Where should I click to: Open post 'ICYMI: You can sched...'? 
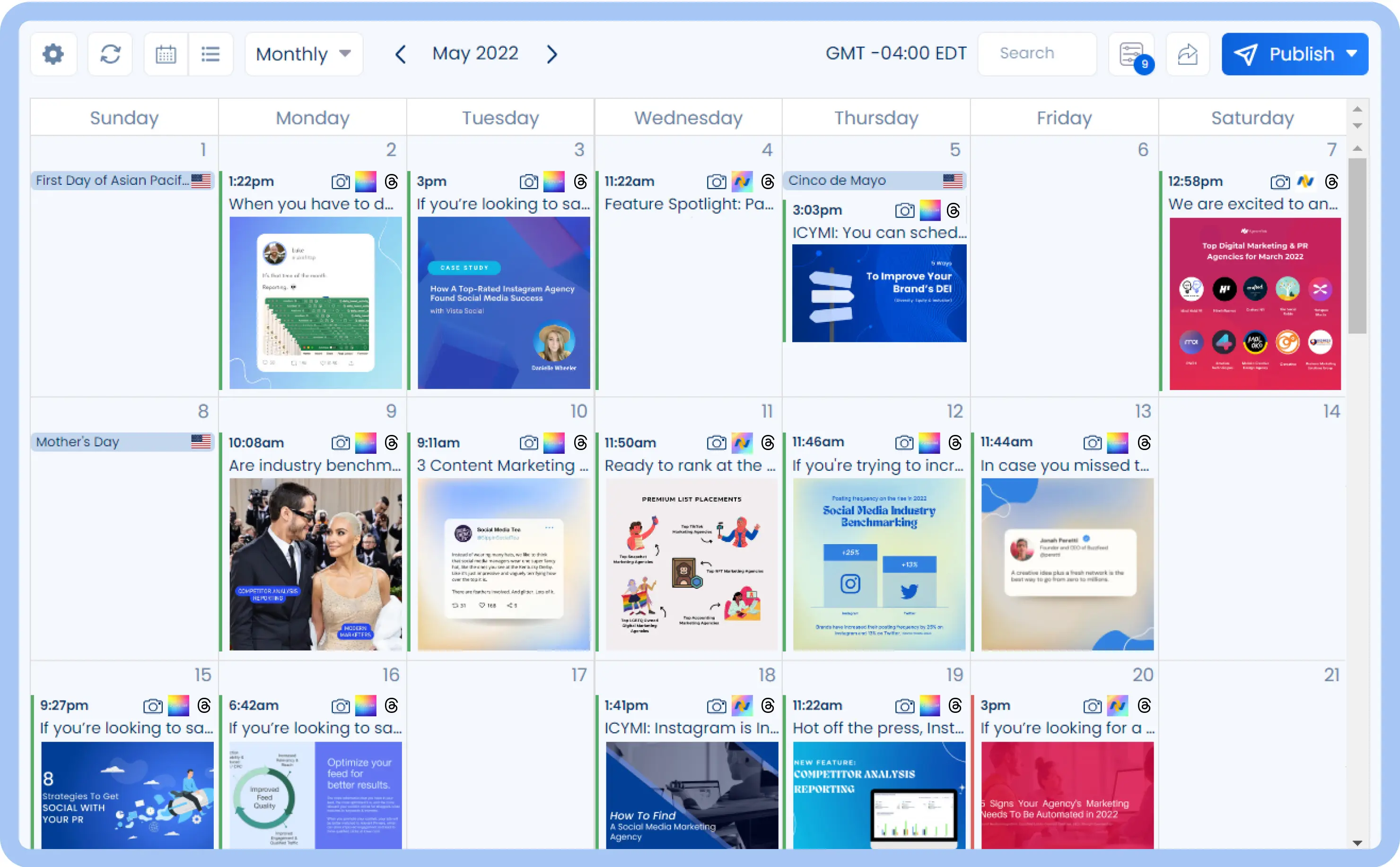pyautogui.click(x=879, y=233)
